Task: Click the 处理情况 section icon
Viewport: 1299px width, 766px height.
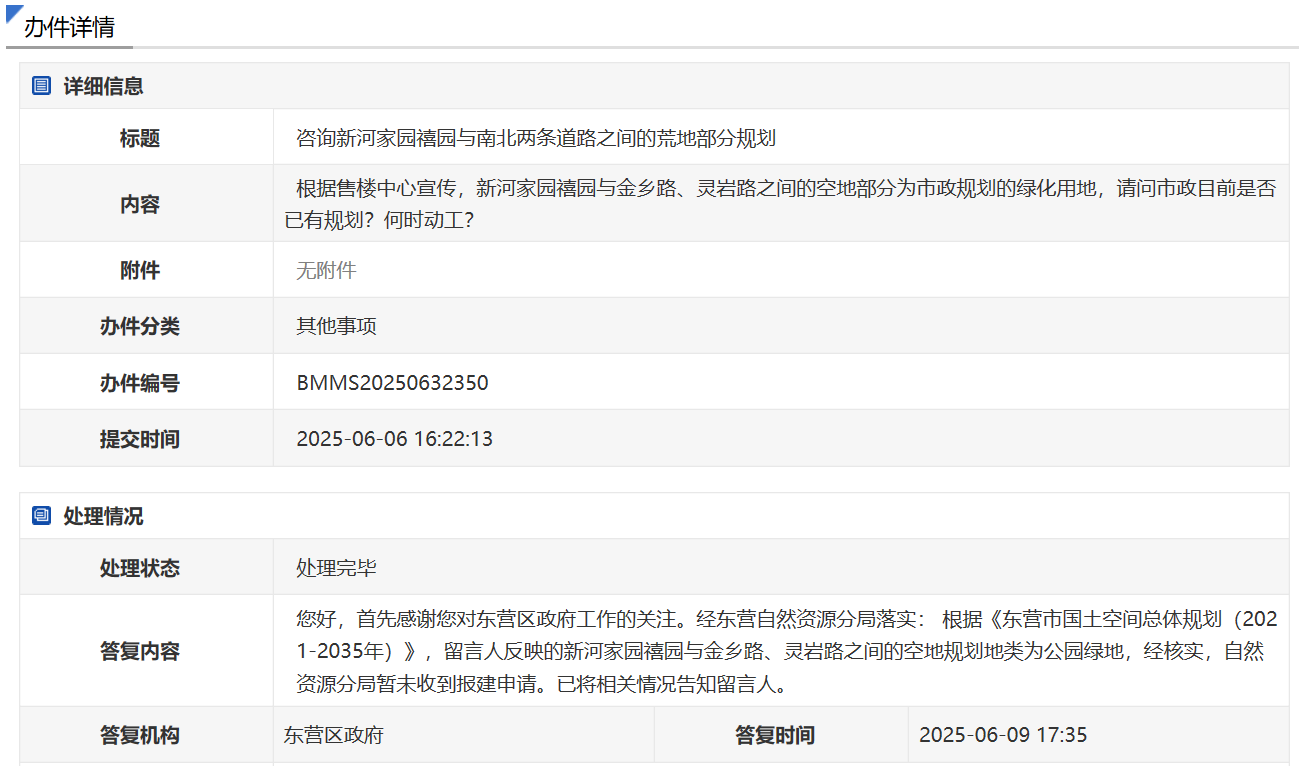Action: click(41, 516)
